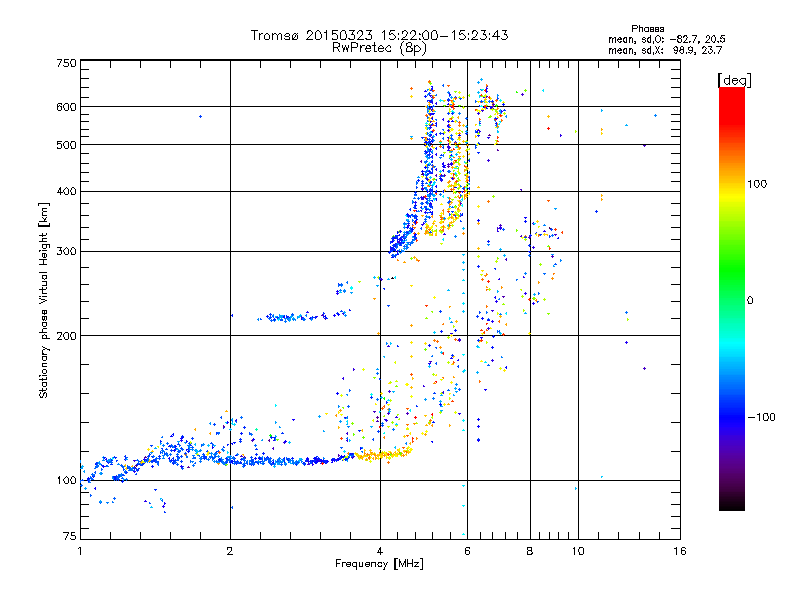Click the orange E-layer trace near 4 MHz
This screenshot has width=800, height=600.
382,454
